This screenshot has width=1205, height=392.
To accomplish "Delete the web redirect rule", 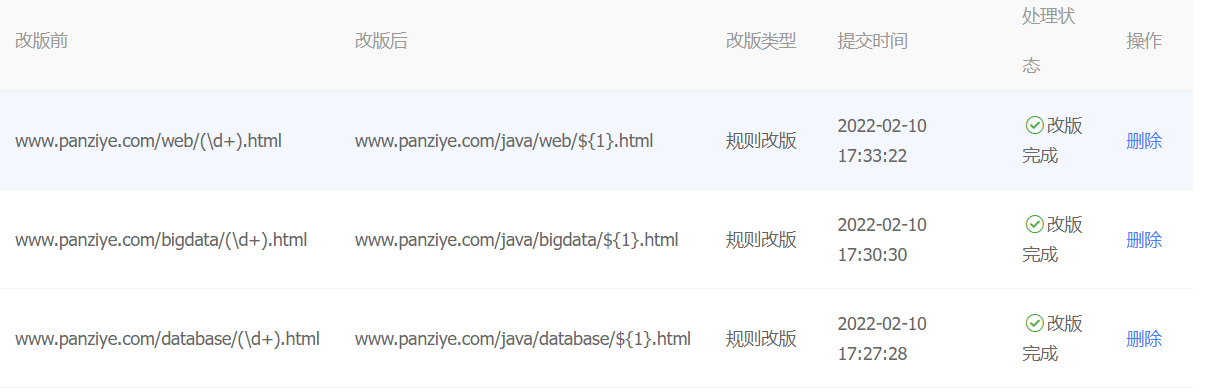I will pyautogui.click(x=1144, y=141).
